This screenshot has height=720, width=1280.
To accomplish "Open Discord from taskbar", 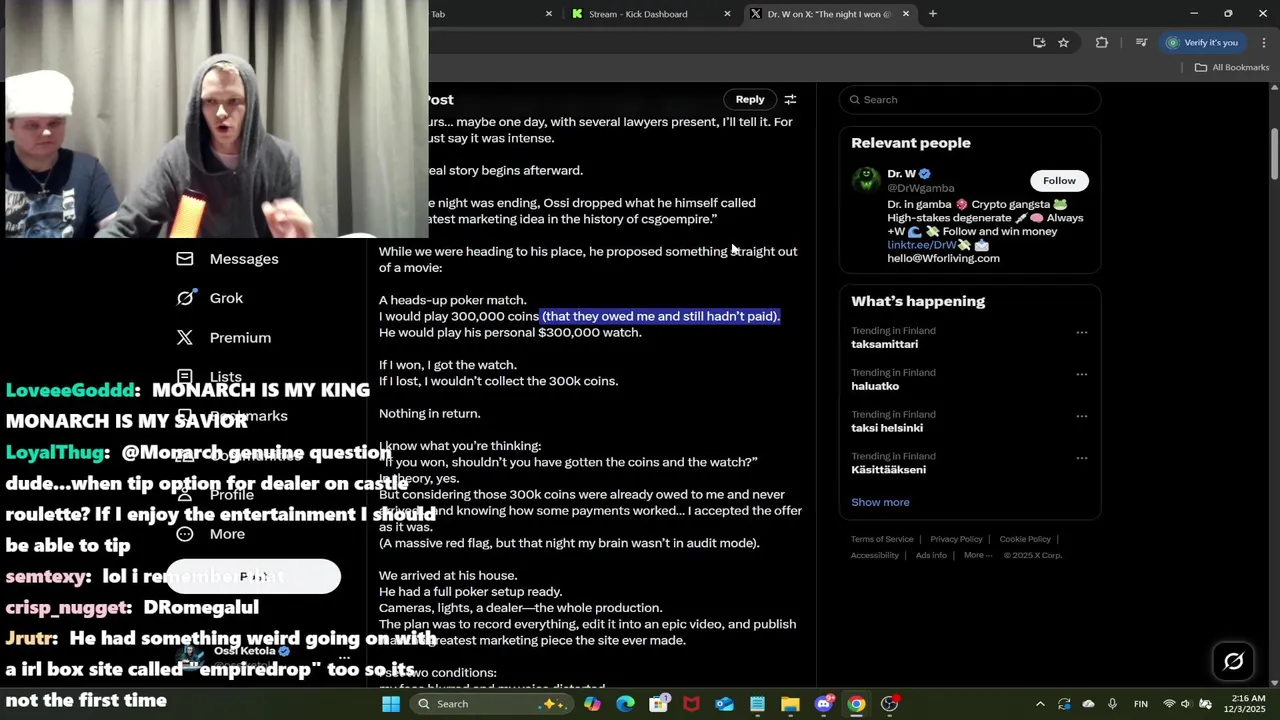I will click(823, 704).
